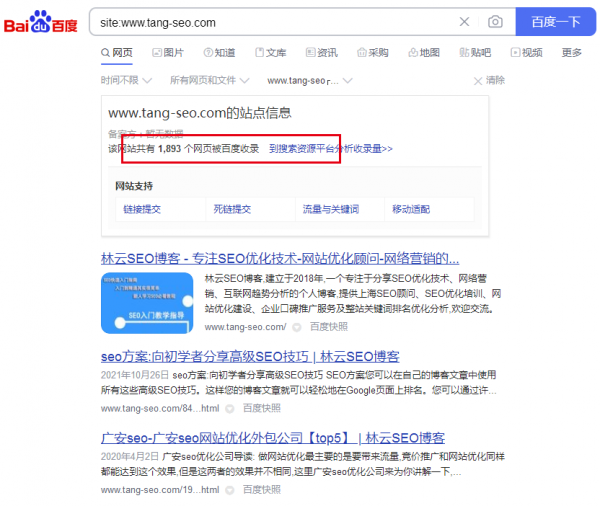Open 到搜索资源平台分析收录量 link
This screenshot has height=506, width=600.
point(331,149)
